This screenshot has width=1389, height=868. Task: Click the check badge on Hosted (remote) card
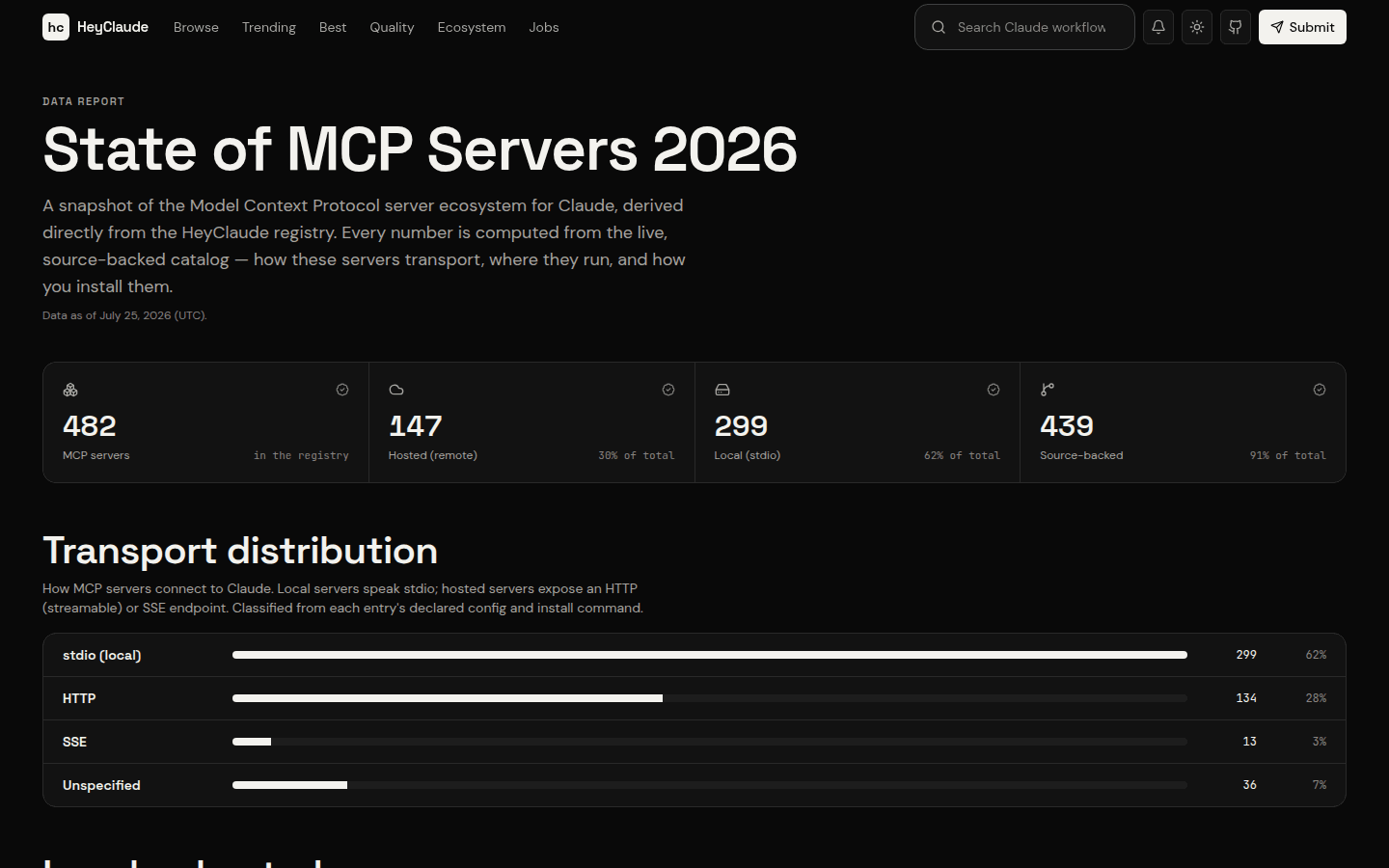coord(668,390)
